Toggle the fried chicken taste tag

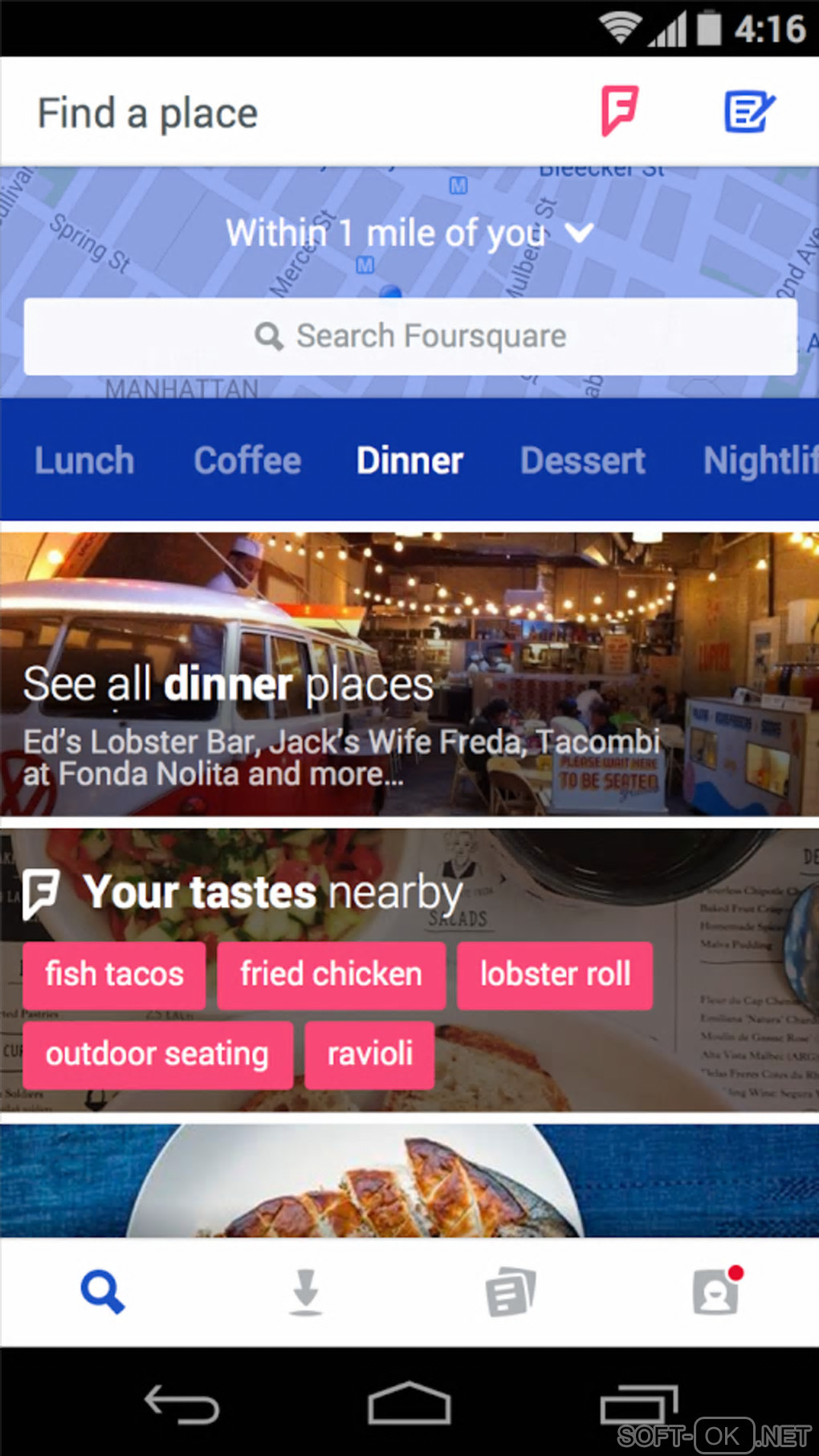(331, 974)
